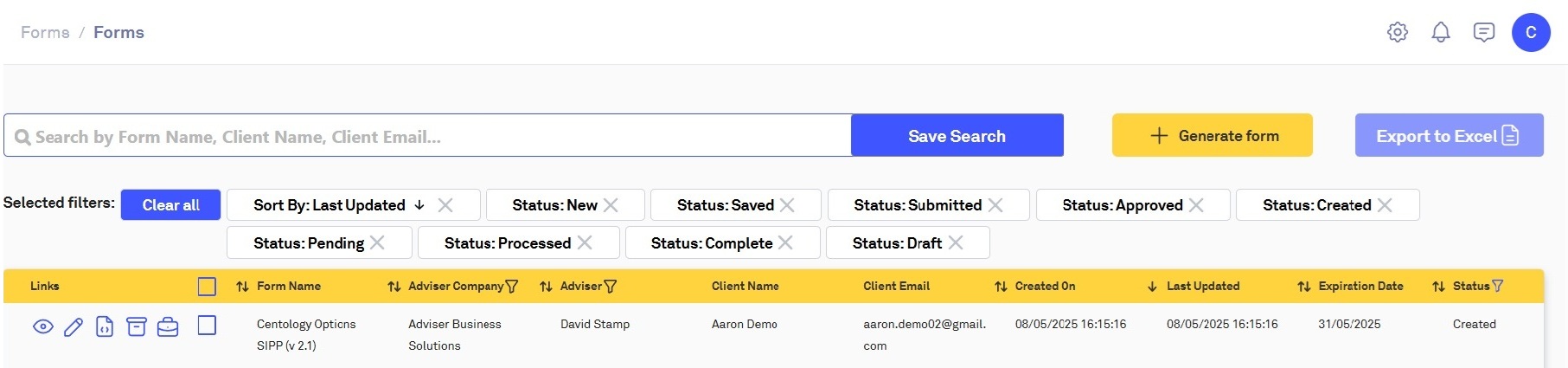Click the Save Search button
1568x368 pixels.
click(x=957, y=136)
